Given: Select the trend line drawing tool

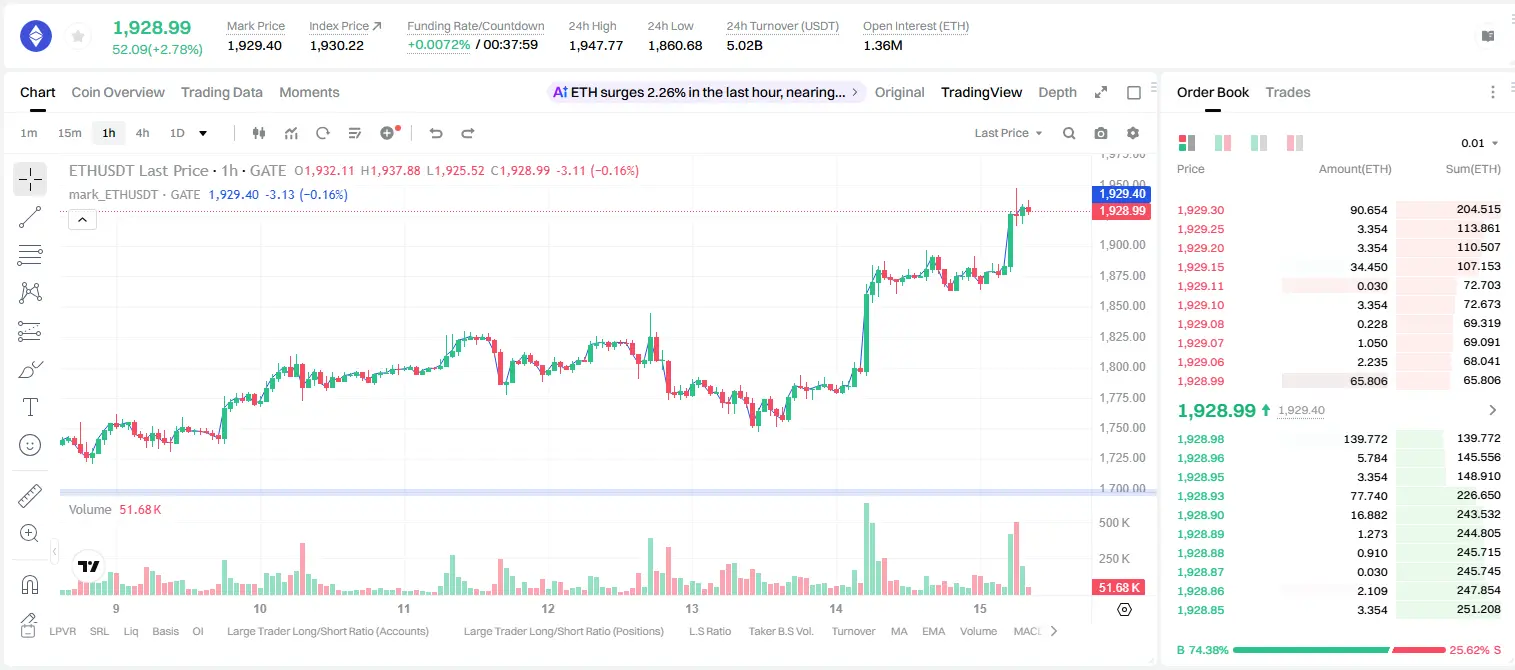Looking at the screenshot, I should coord(30,217).
